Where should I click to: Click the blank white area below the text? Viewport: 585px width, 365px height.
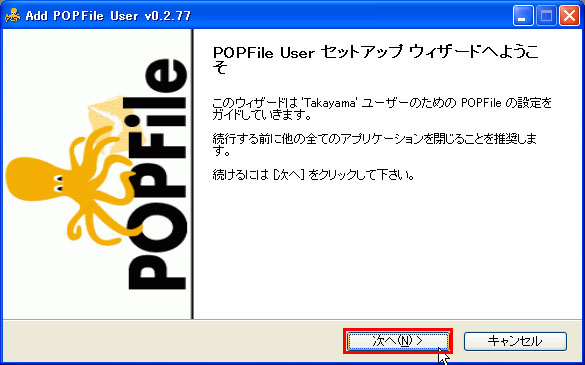[388, 254]
